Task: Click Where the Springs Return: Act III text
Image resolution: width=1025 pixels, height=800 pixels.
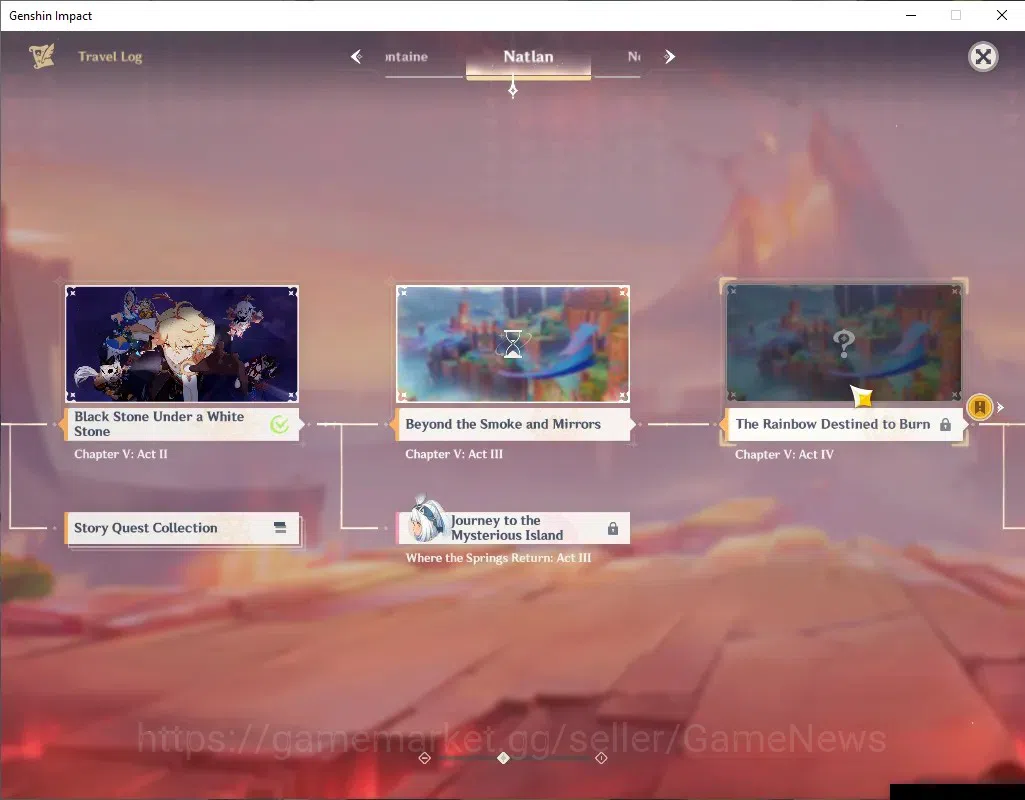Action: tap(498, 558)
